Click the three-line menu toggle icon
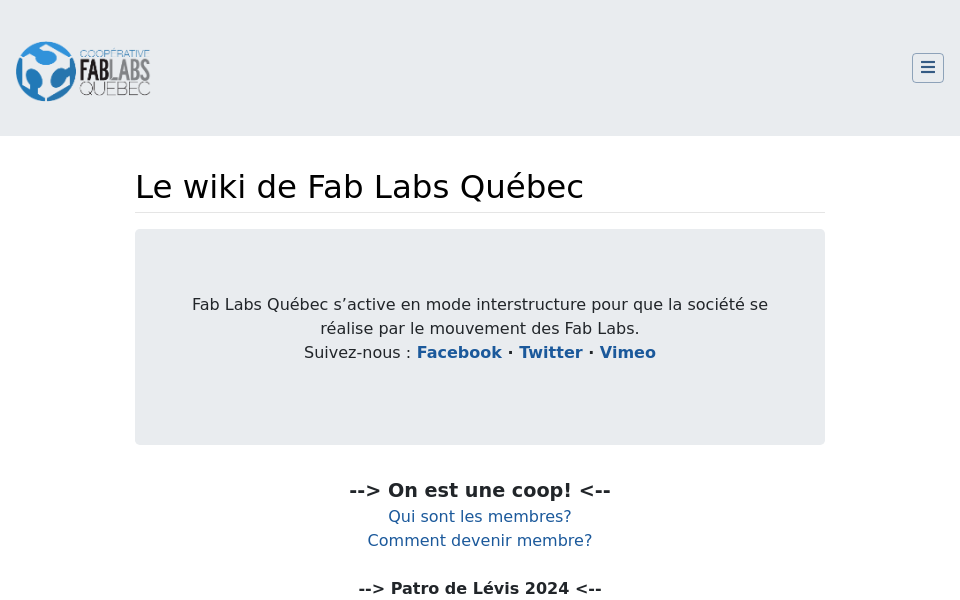 928,67
